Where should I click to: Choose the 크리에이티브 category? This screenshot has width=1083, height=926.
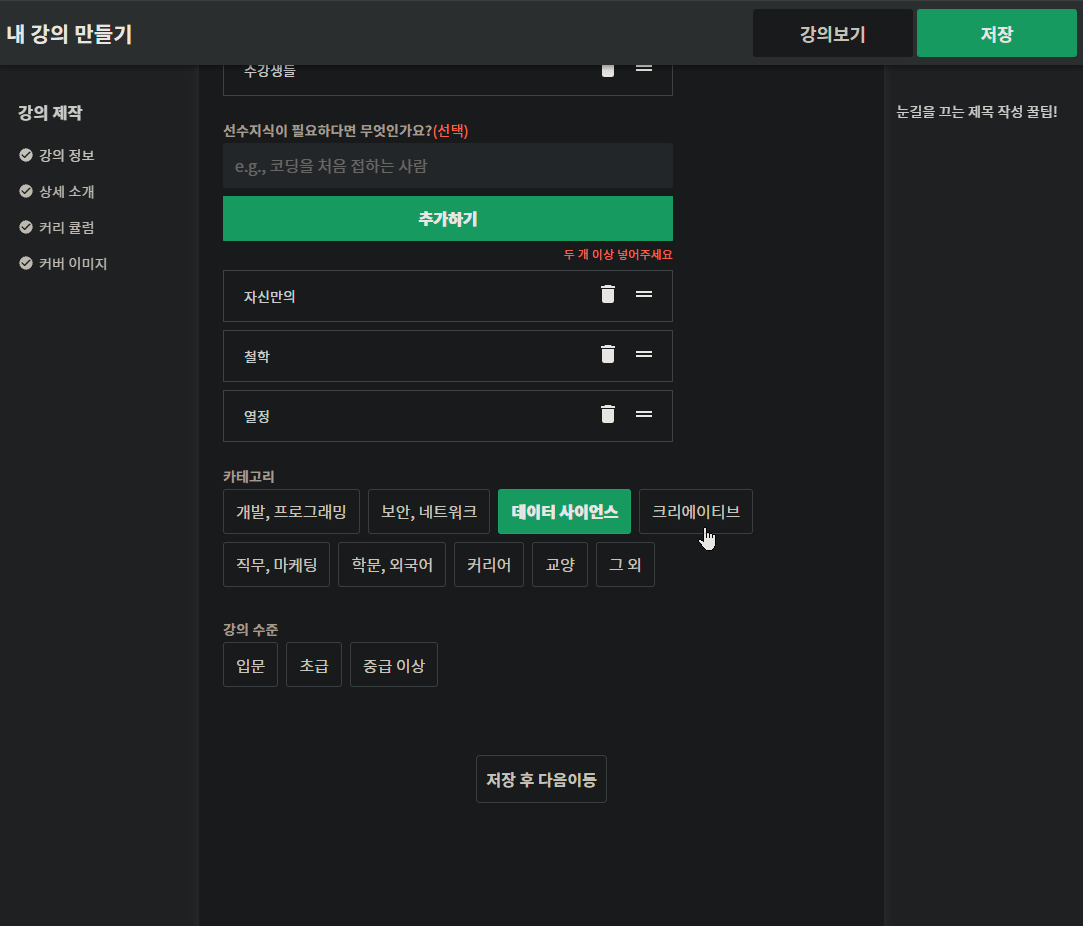point(696,512)
